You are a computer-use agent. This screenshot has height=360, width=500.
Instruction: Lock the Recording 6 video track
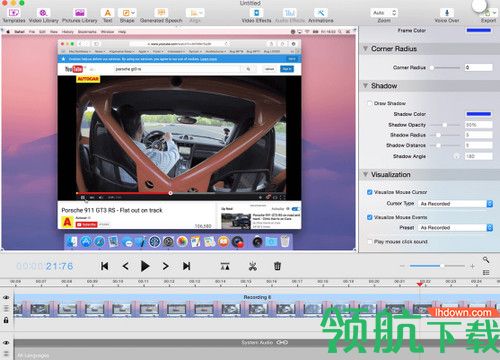pos(6,320)
